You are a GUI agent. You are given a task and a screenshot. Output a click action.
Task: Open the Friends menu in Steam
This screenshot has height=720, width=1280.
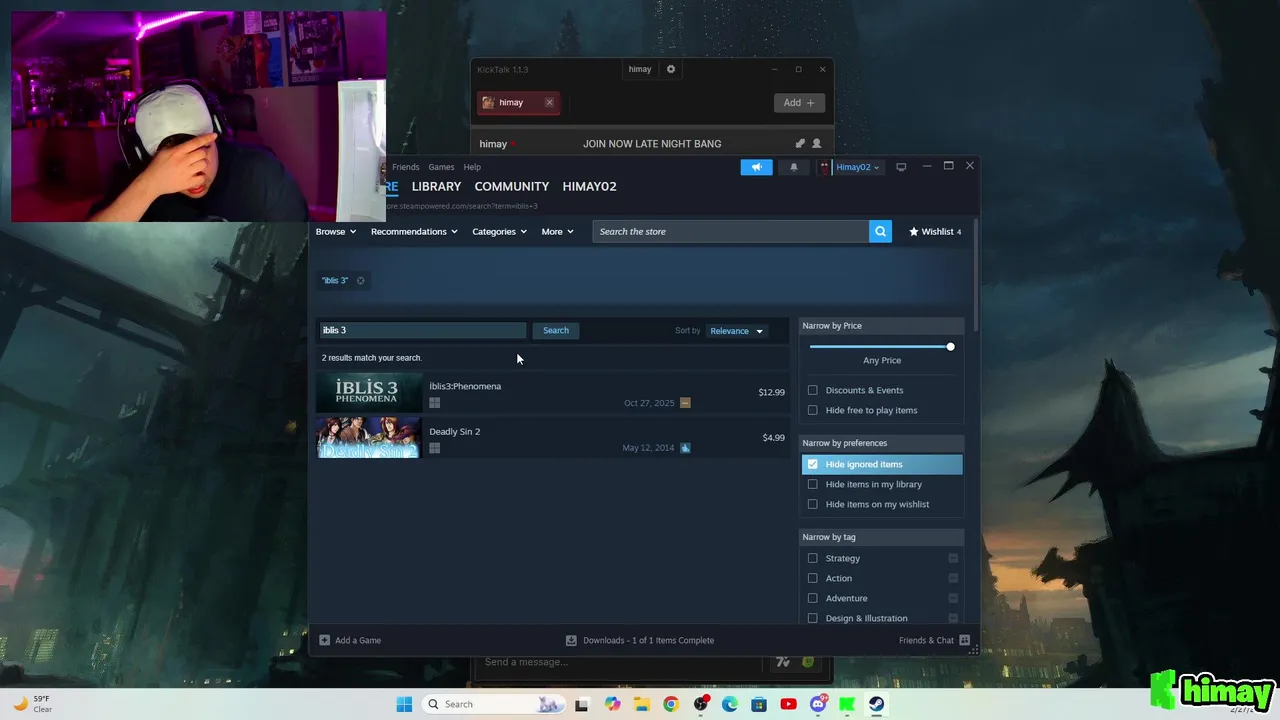(405, 167)
